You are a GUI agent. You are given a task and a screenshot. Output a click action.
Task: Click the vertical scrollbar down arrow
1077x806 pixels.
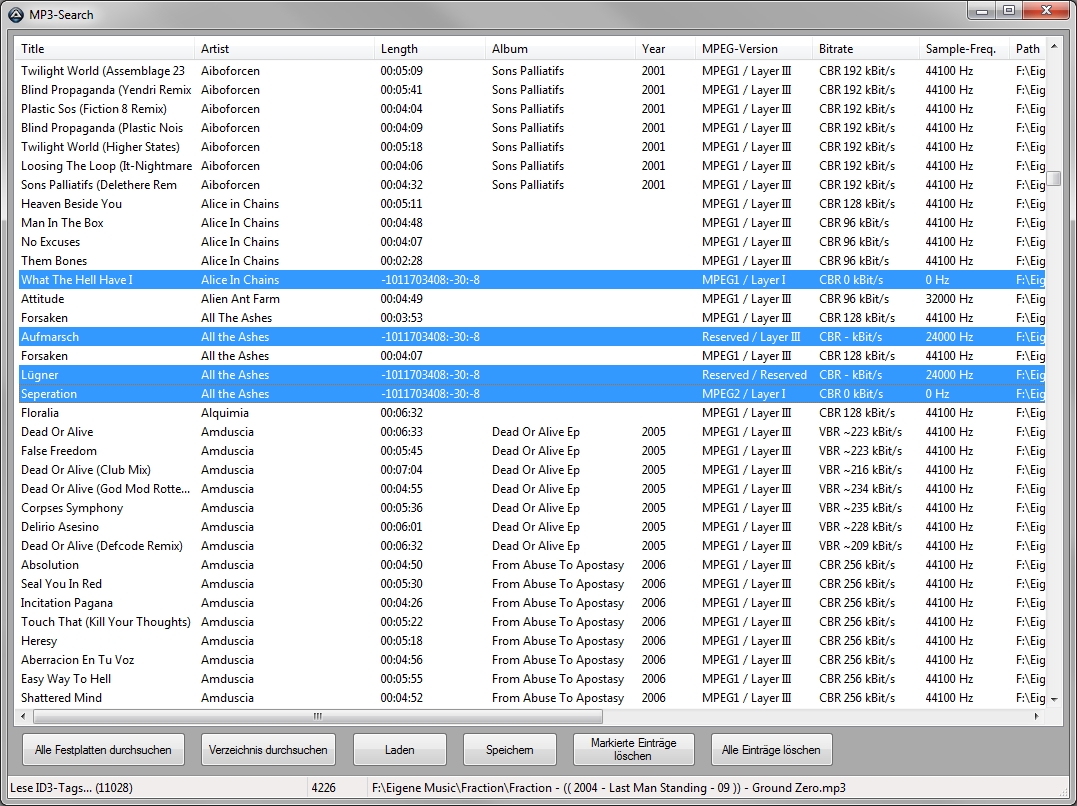pos(1054,699)
